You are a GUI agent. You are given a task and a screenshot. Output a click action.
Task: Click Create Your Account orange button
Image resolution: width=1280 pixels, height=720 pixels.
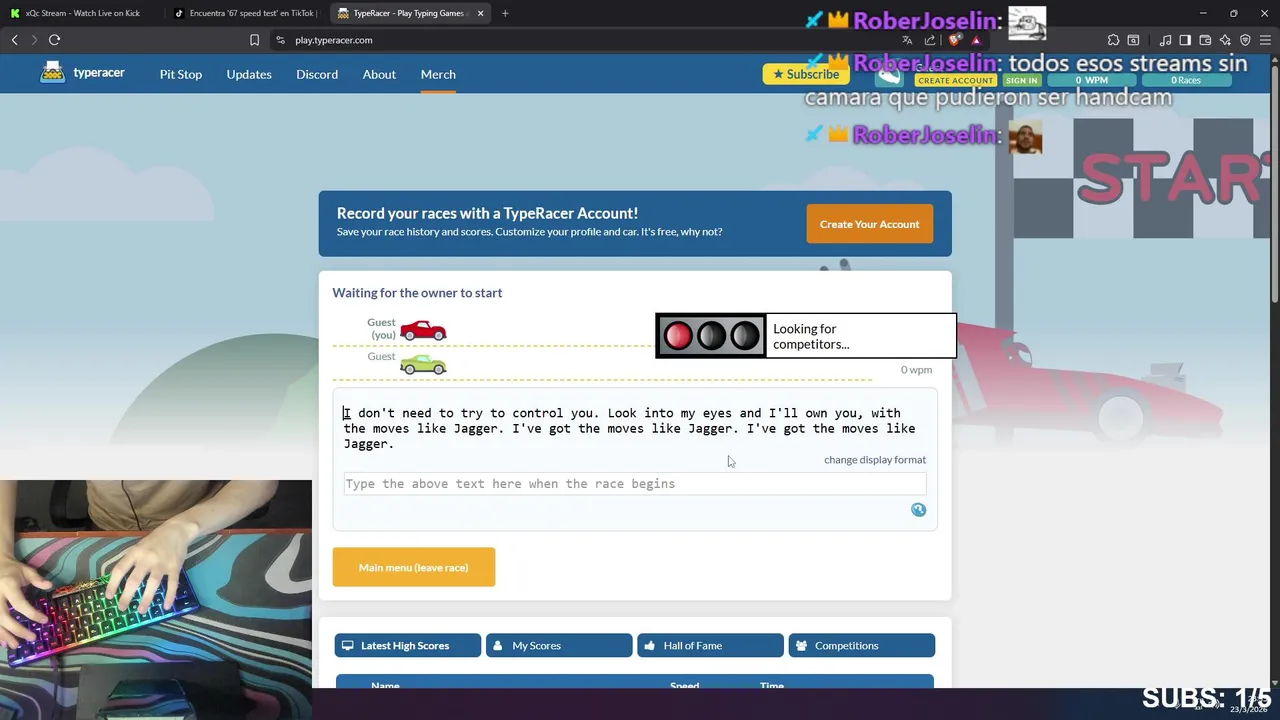pyautogui.click(x=870, y=224)
